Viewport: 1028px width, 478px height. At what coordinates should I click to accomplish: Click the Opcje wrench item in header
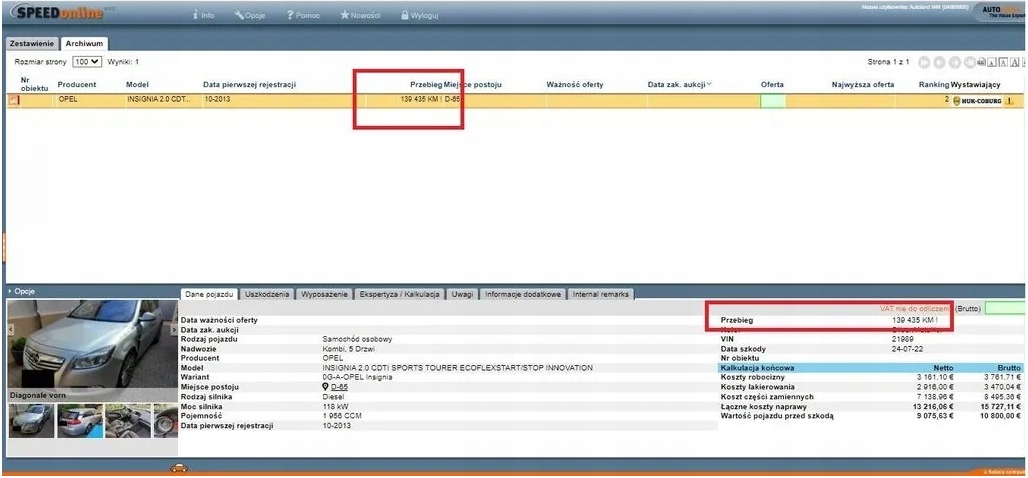click(x=249, y=16)
